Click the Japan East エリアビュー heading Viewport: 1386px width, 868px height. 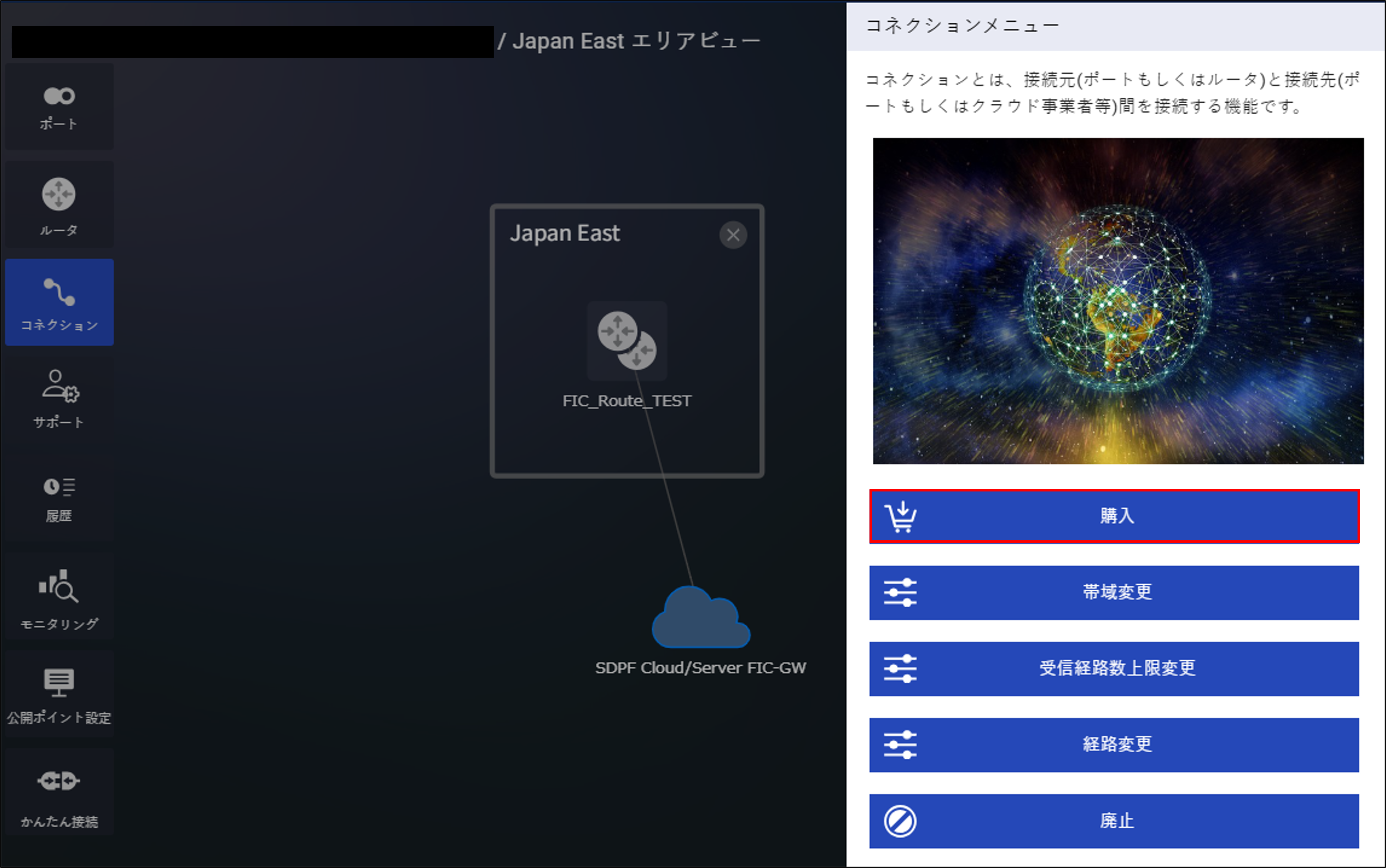[636, 41]
